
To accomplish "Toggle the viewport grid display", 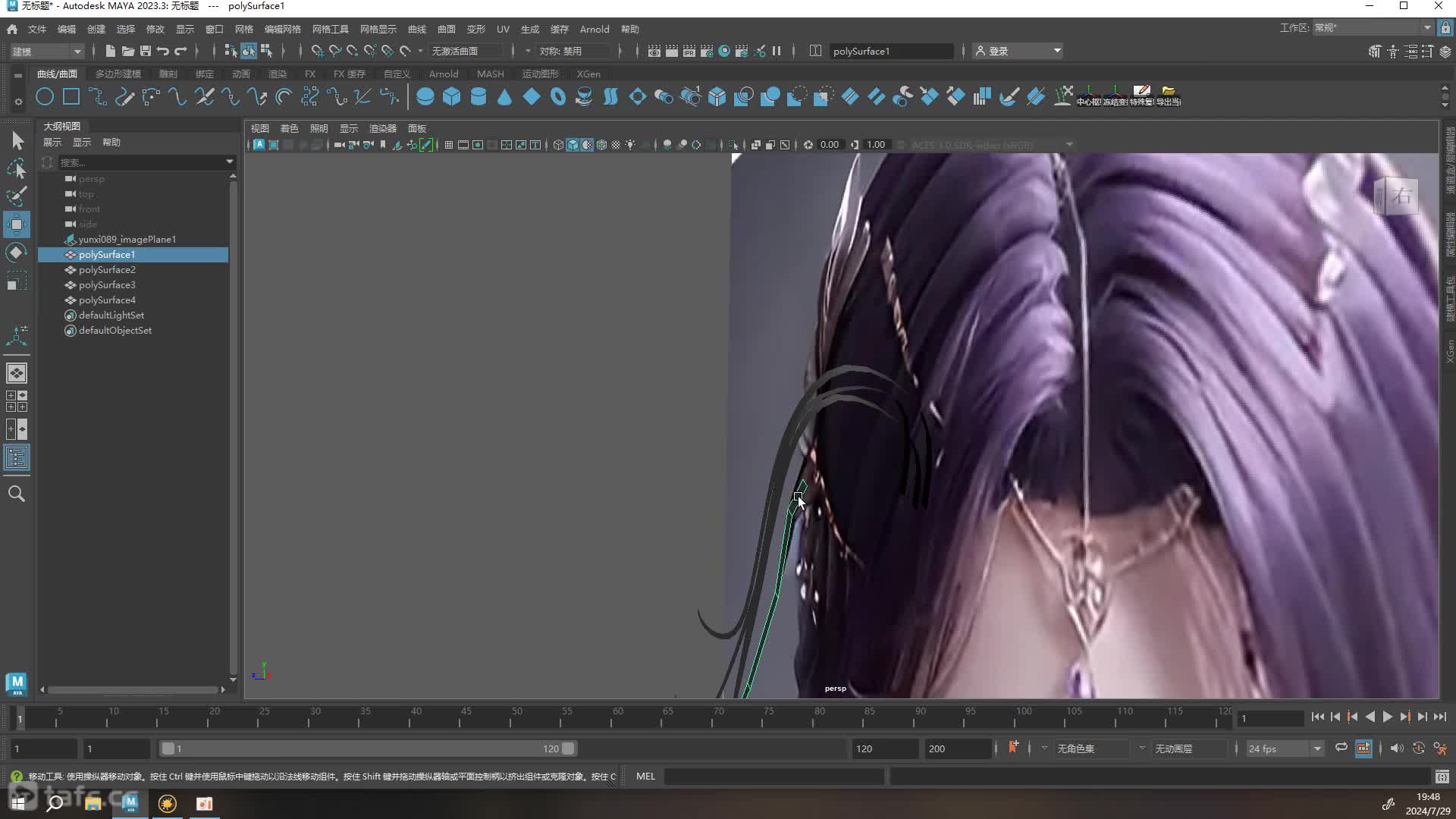I will tap(449, 145).
